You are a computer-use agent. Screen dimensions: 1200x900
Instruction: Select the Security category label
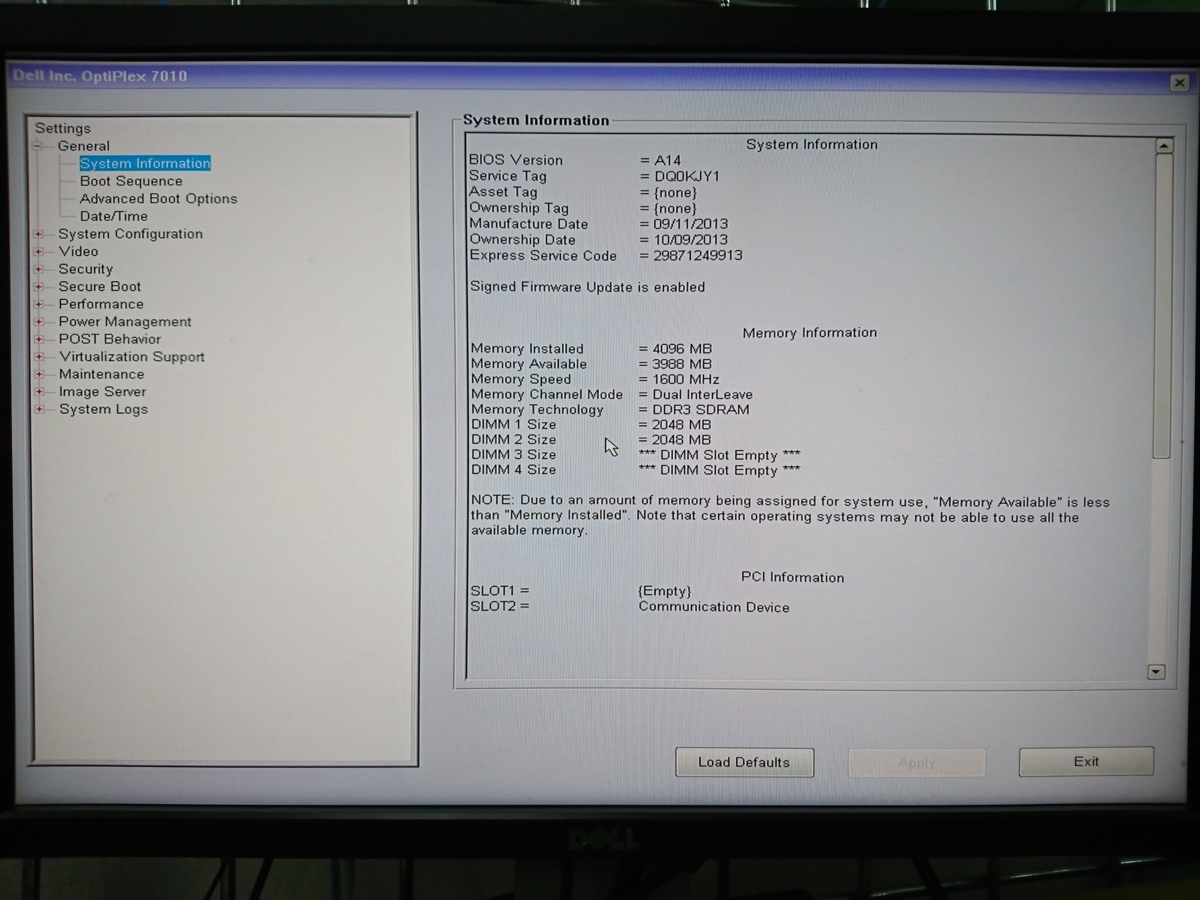[x=85, y=269]
